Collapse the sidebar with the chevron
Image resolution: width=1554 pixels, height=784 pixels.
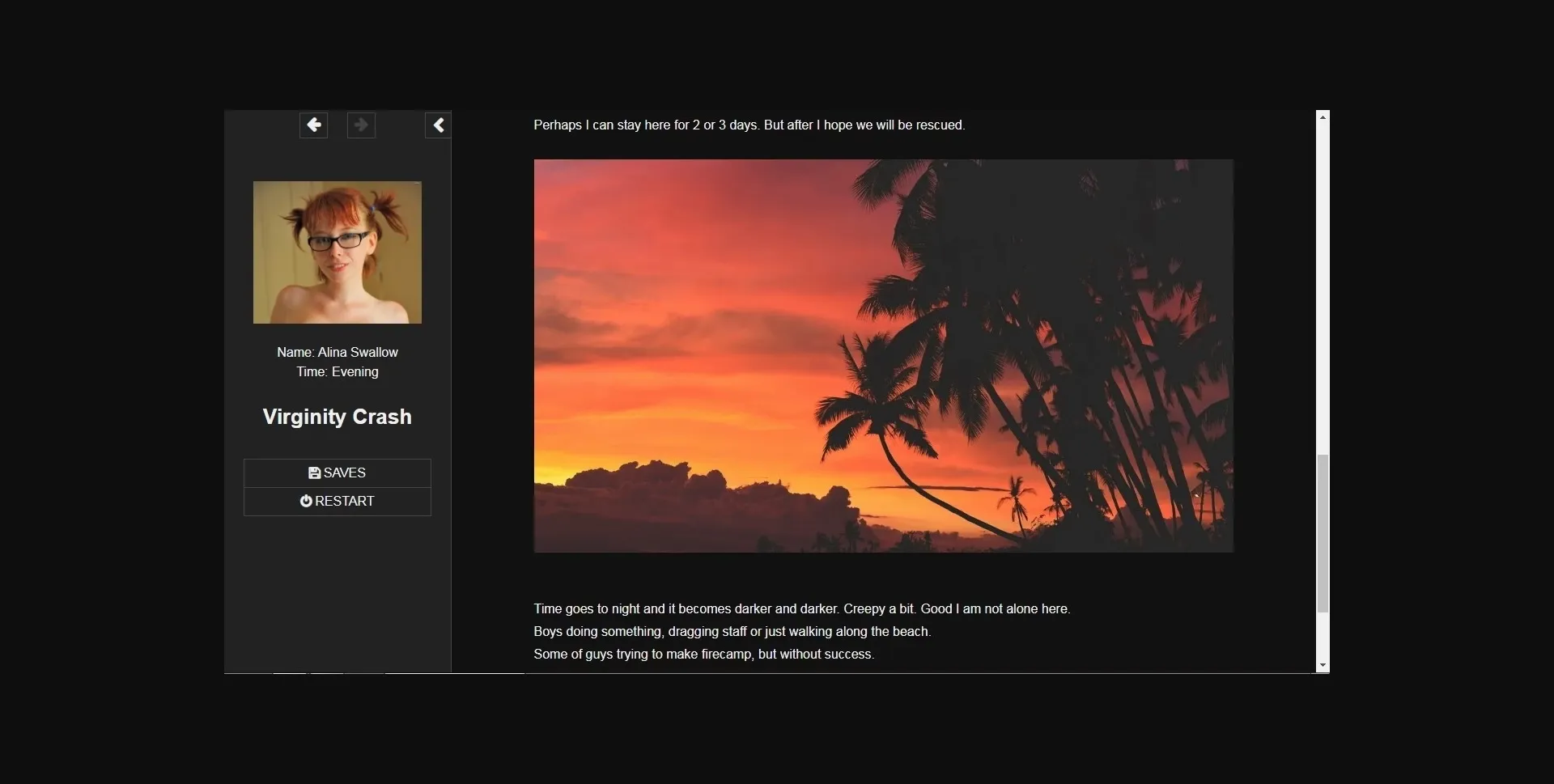(438, 125)
